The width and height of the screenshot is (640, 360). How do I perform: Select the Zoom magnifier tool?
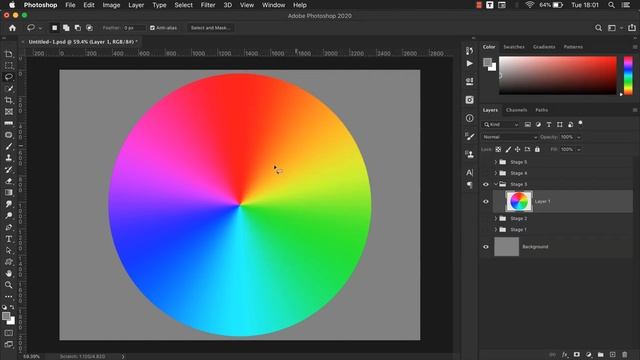pos(9,285)
